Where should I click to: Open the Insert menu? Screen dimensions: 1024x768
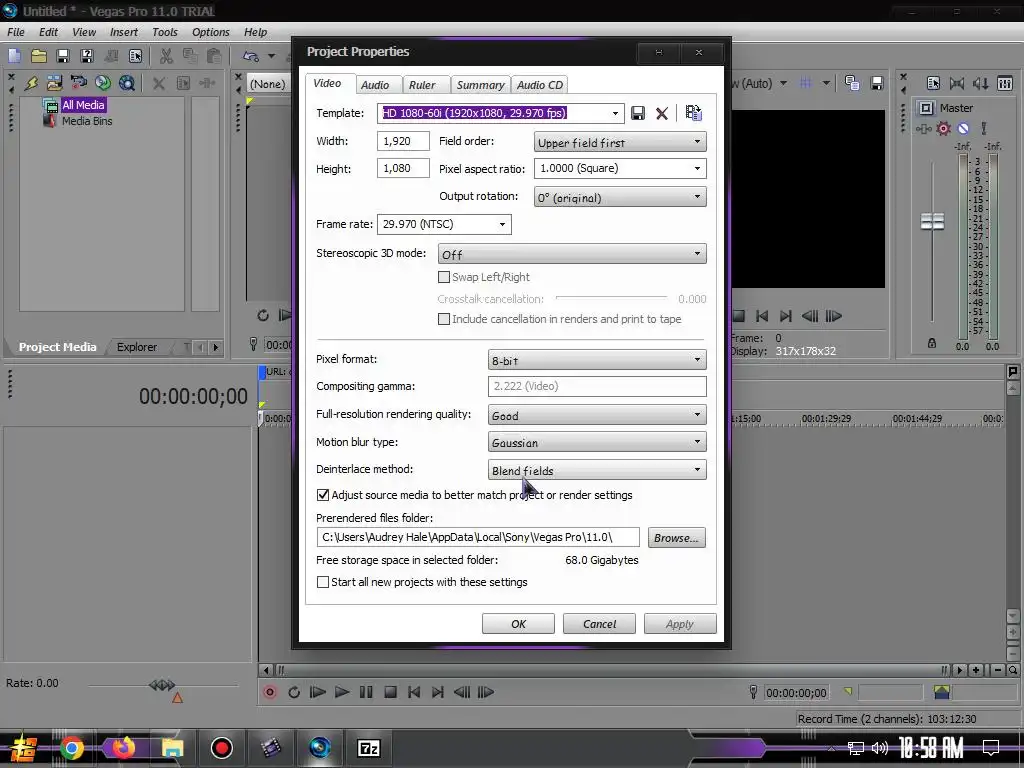(x=123, y=32)
